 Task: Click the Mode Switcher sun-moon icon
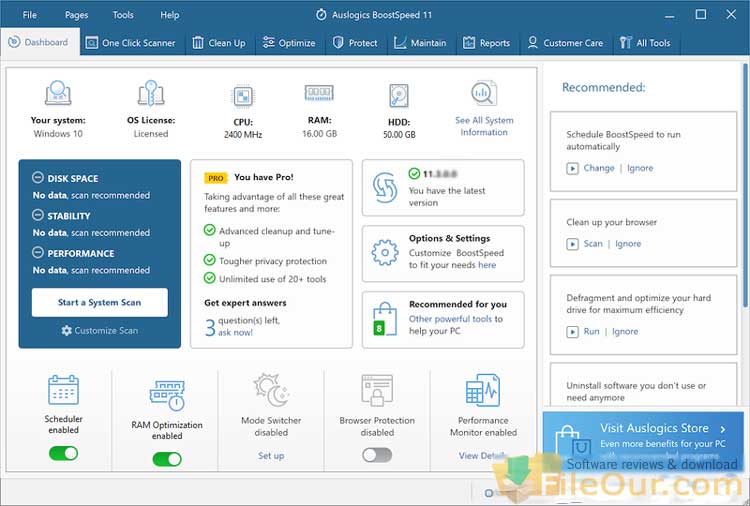coord(271,390)
